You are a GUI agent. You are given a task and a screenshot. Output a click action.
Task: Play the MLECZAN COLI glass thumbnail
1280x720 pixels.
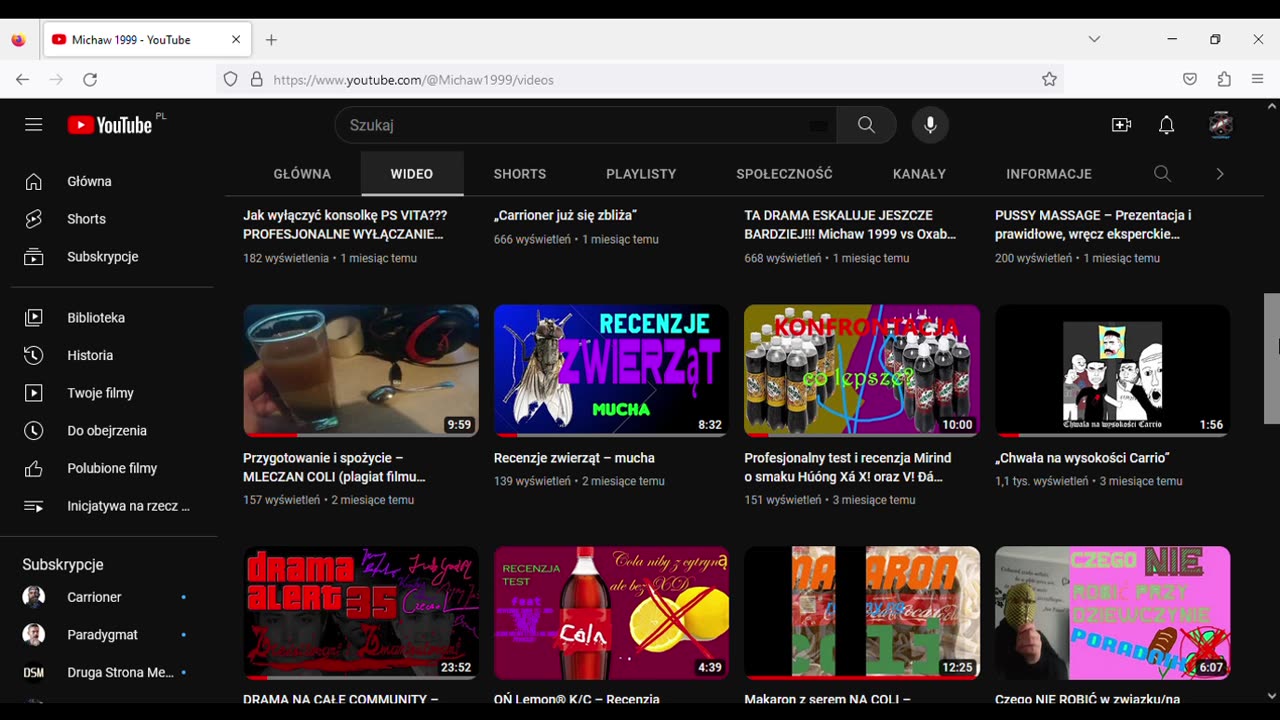click(x=361, y=371)
